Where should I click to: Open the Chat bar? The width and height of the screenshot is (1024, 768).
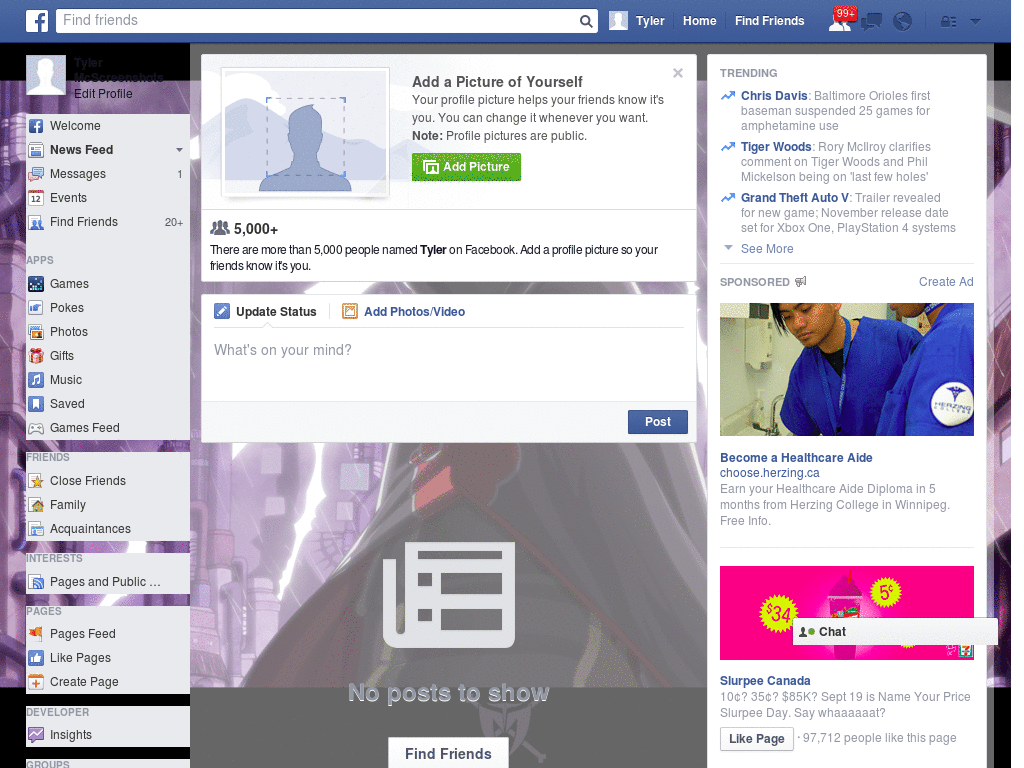[895, 632]
